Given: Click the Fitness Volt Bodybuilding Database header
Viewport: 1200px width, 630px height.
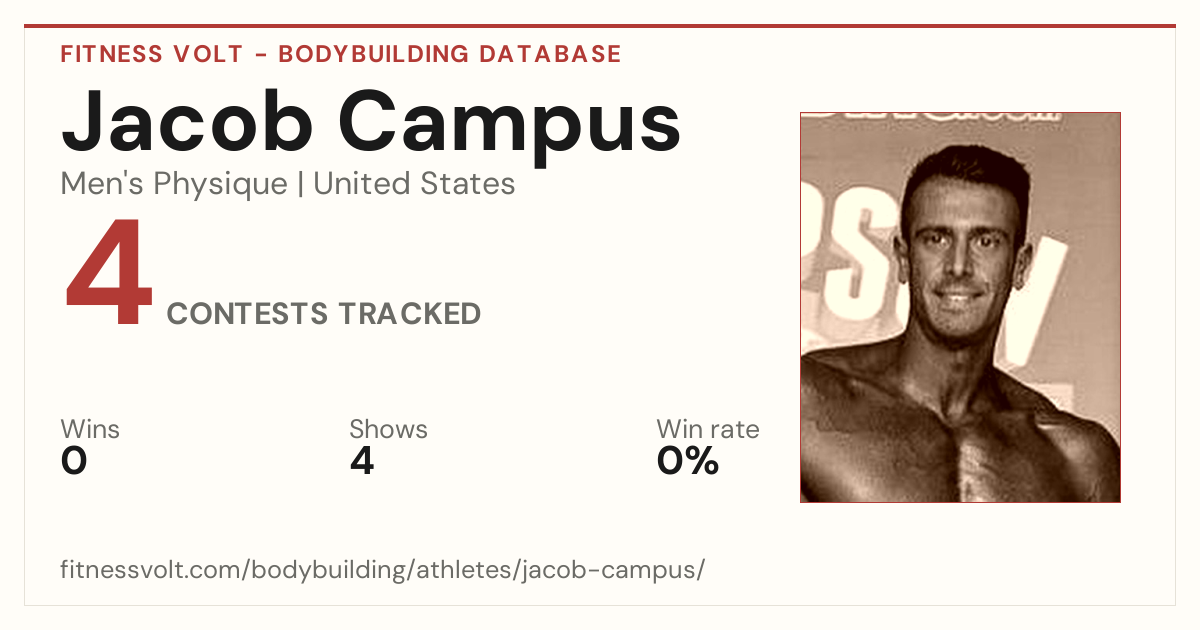Looking at the screenshot, I should coord(341,54).
